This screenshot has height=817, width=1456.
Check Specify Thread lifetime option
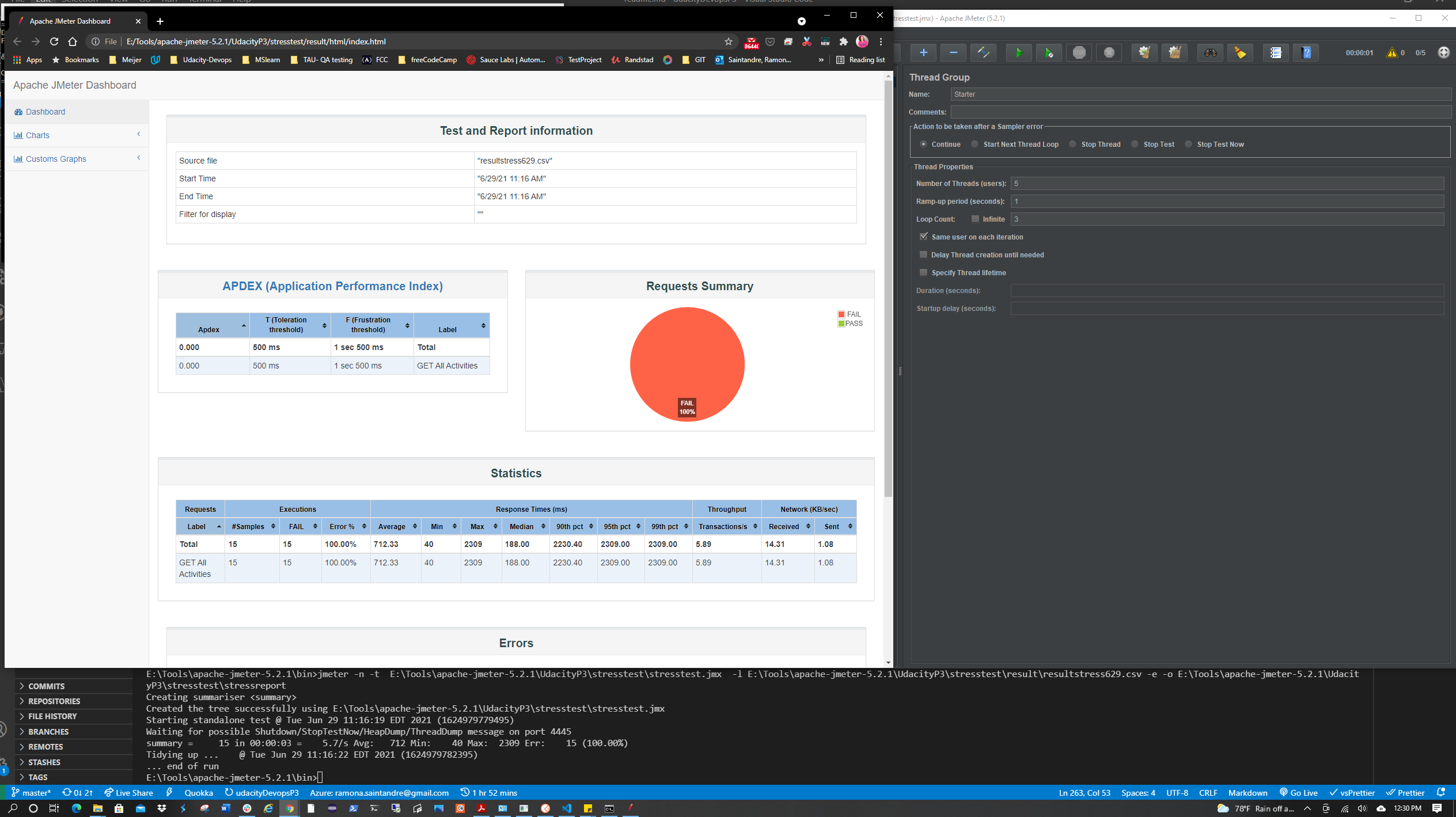(924, 272)
